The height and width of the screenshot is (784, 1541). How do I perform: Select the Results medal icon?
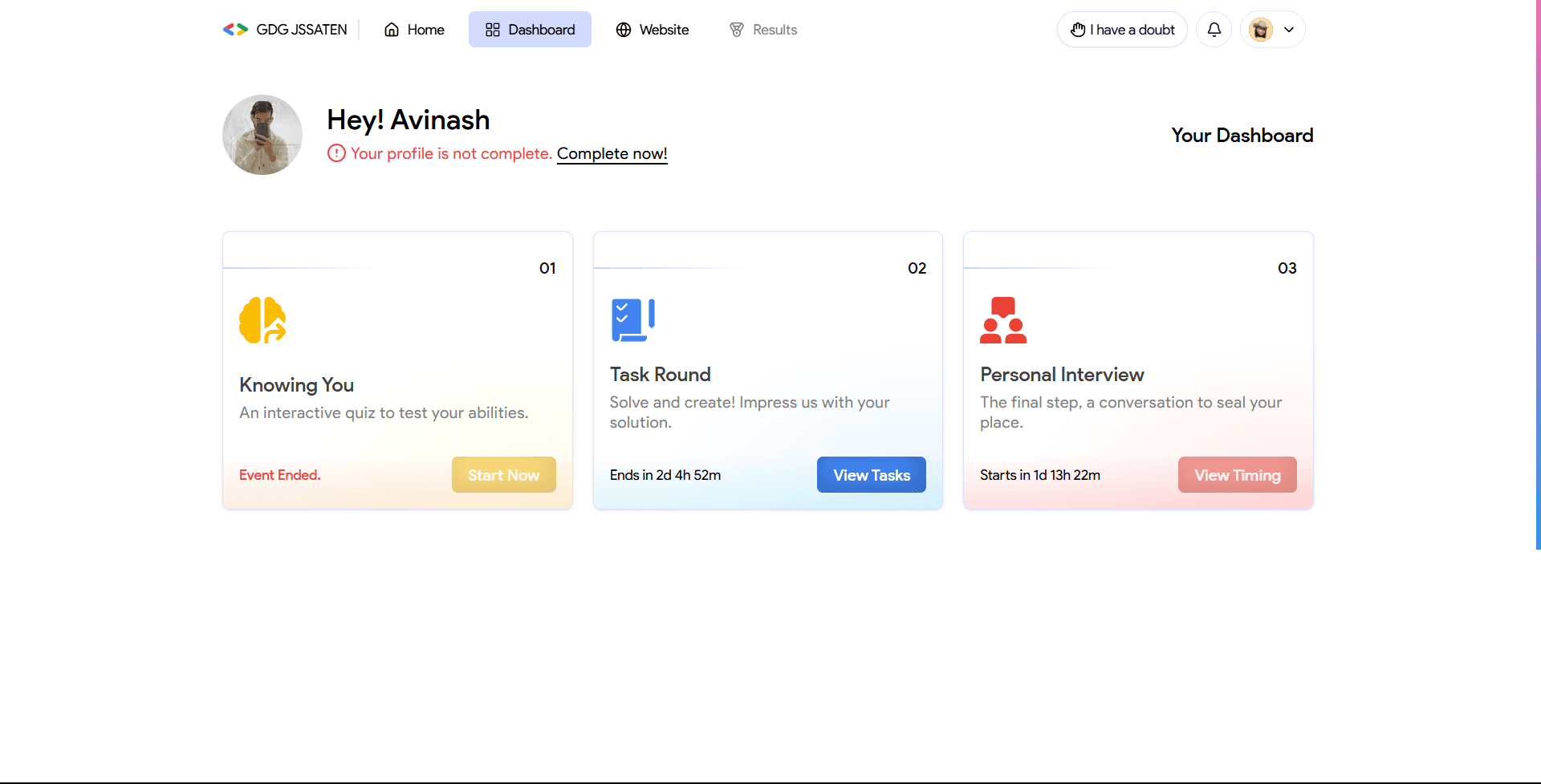(x=736, y=30)
